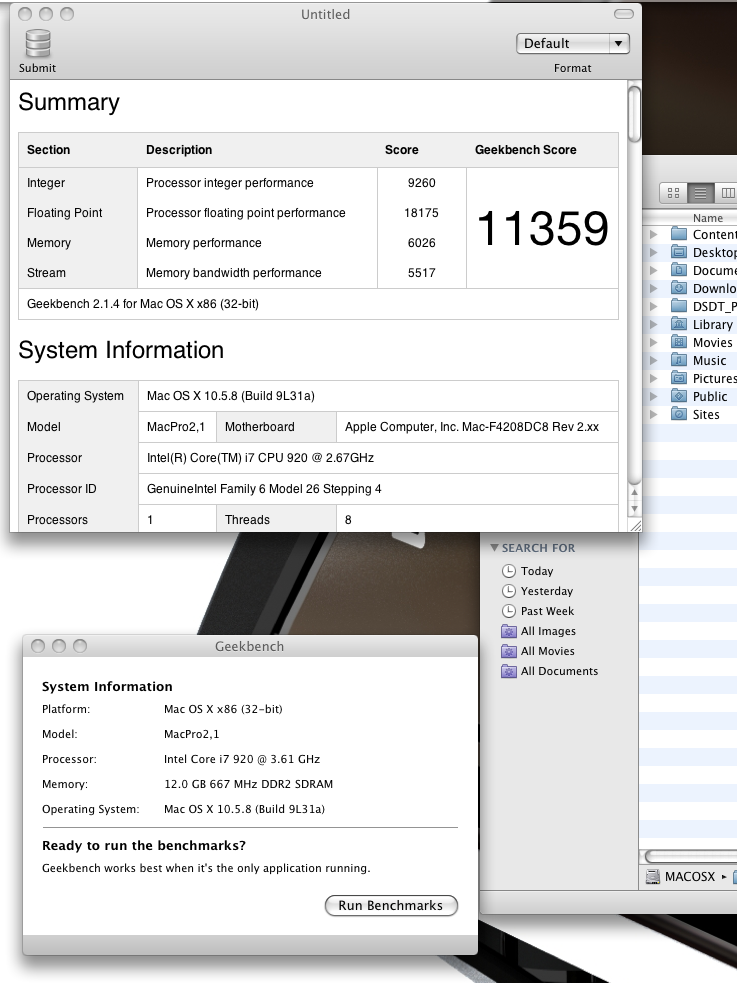
Task: Click the Today clock icon
Action: click(x=509, y=571)
